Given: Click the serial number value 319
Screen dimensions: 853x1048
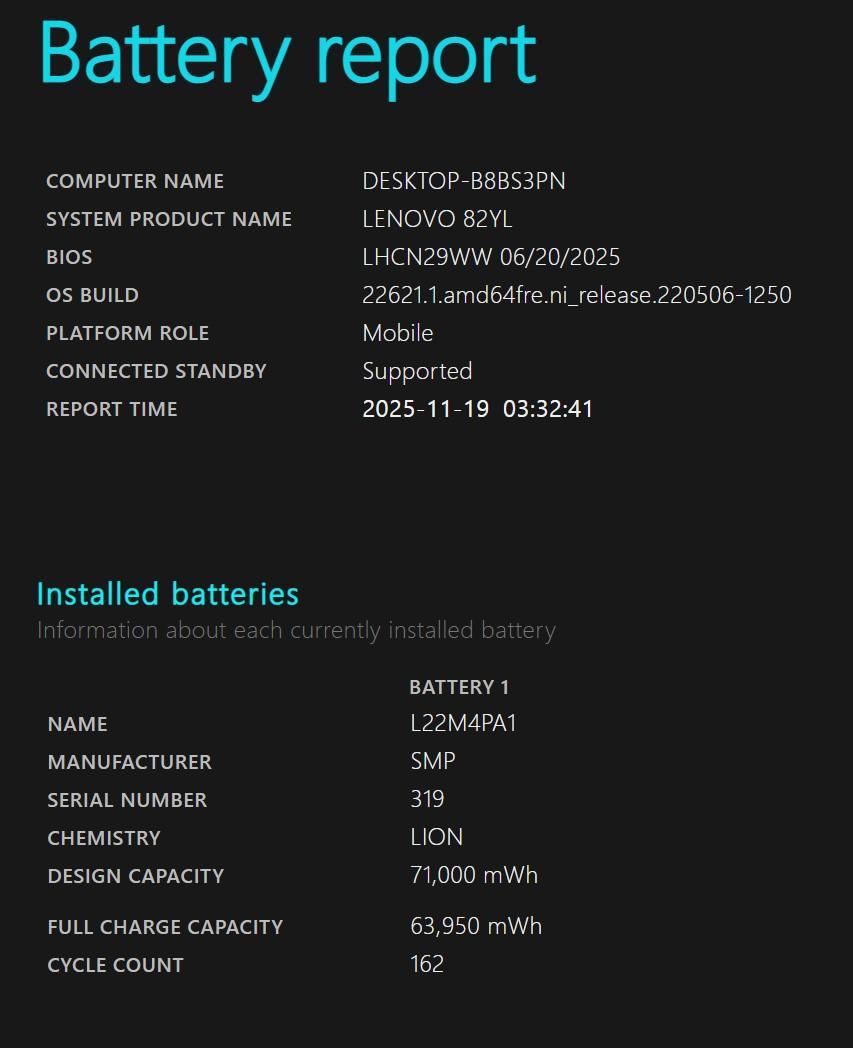Looking at the screenshot, I should pos(427,799).
